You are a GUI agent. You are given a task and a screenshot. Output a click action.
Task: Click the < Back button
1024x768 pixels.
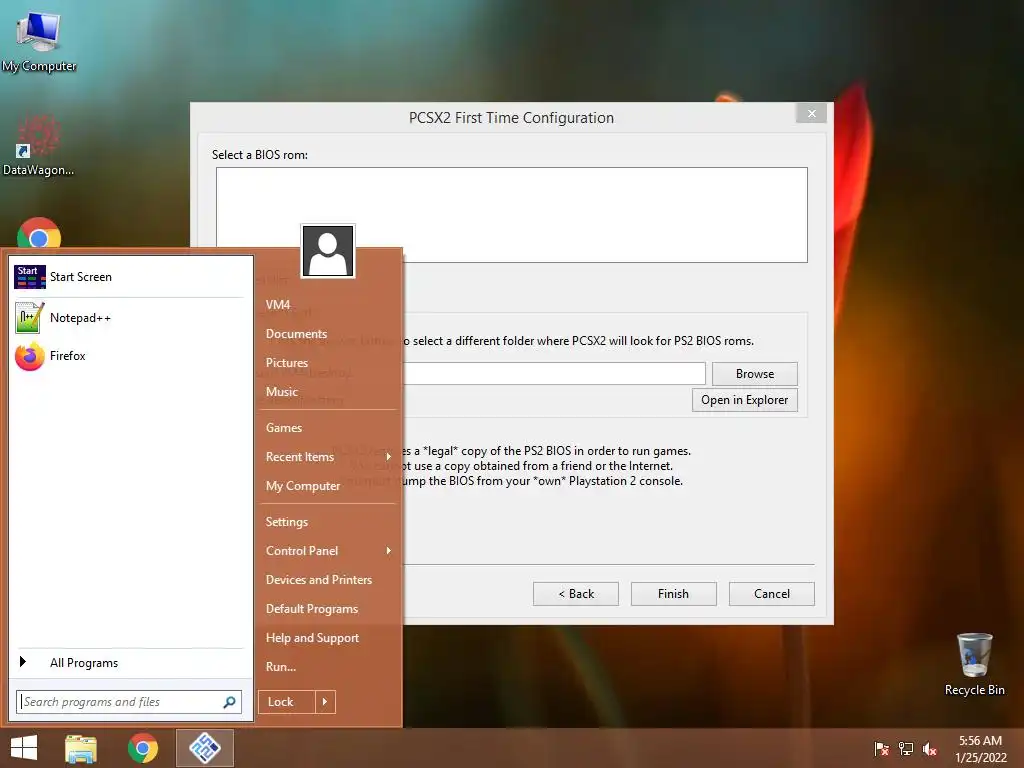[x=575, y=594]
